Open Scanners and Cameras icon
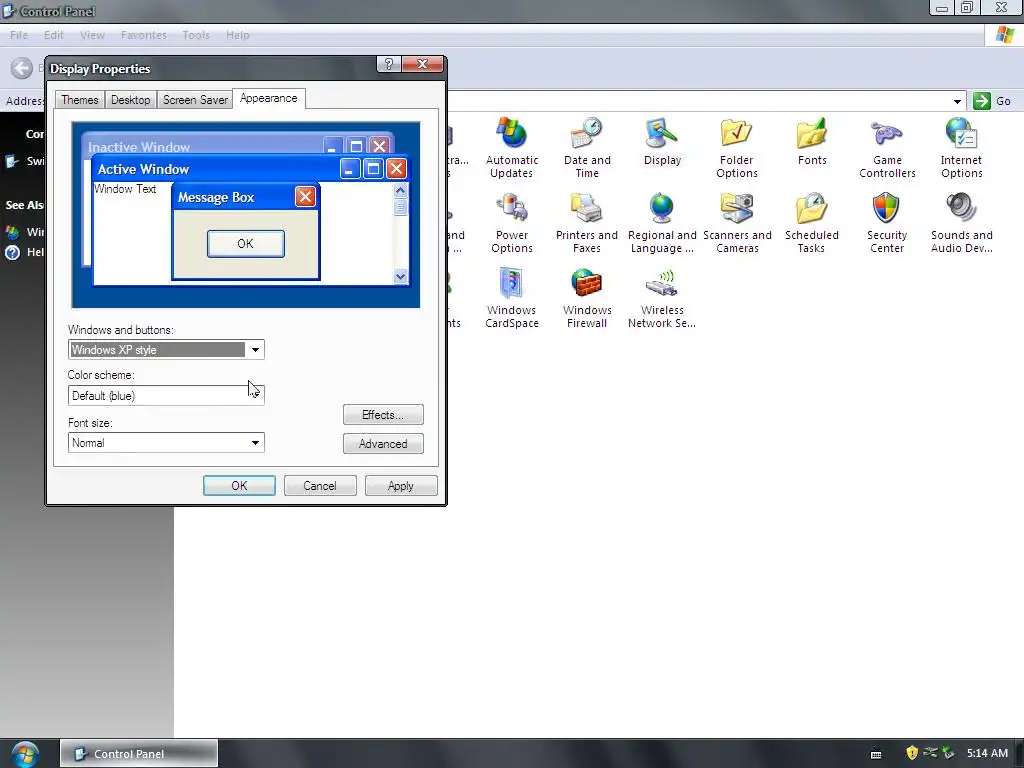 coord(737,223)
